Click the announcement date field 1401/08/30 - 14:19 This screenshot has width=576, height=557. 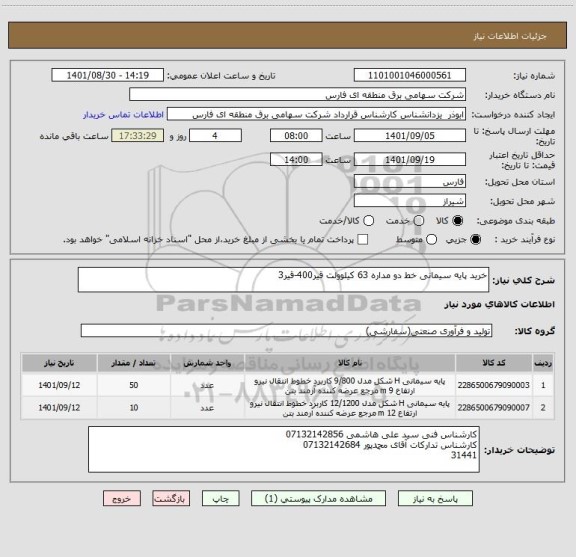tap(108, 75)
